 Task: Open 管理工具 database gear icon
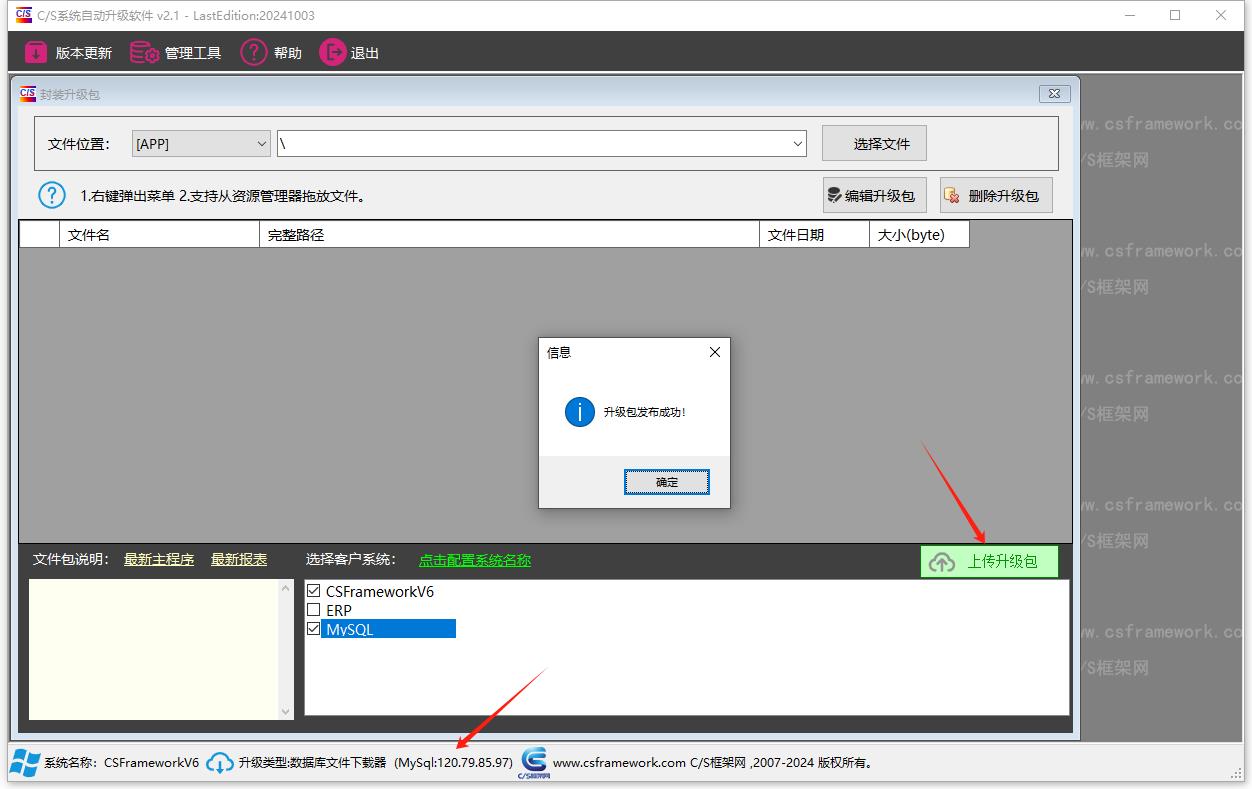[x=145, y=53]
